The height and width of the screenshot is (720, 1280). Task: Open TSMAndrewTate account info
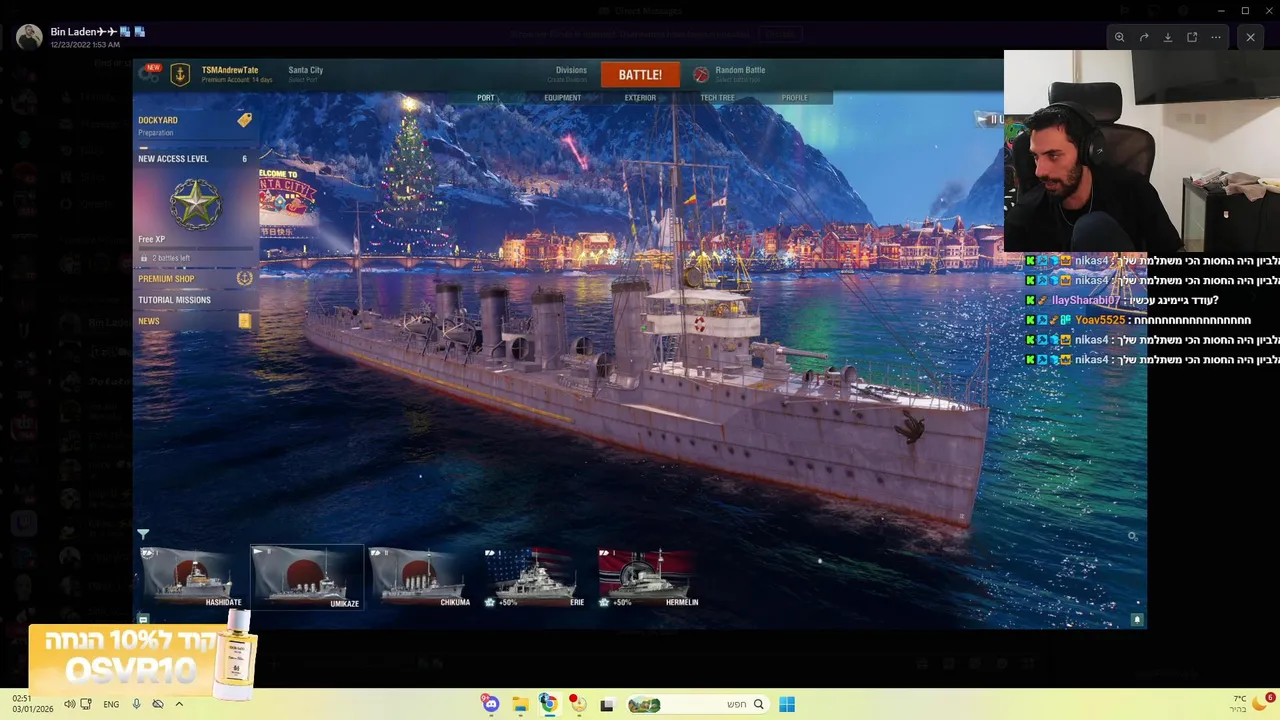[x=236, y=74]
